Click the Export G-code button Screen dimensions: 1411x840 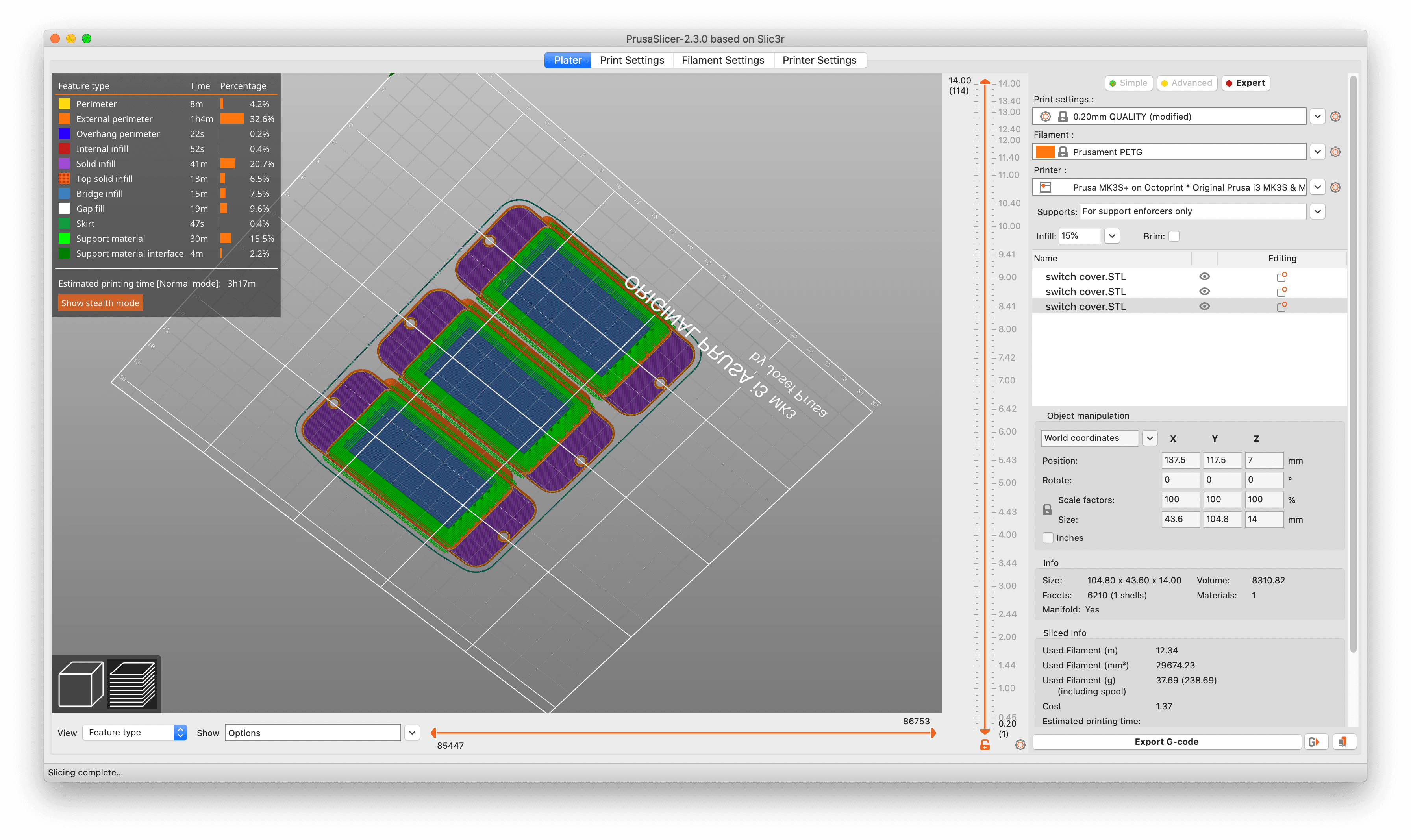coord(1166,742)
